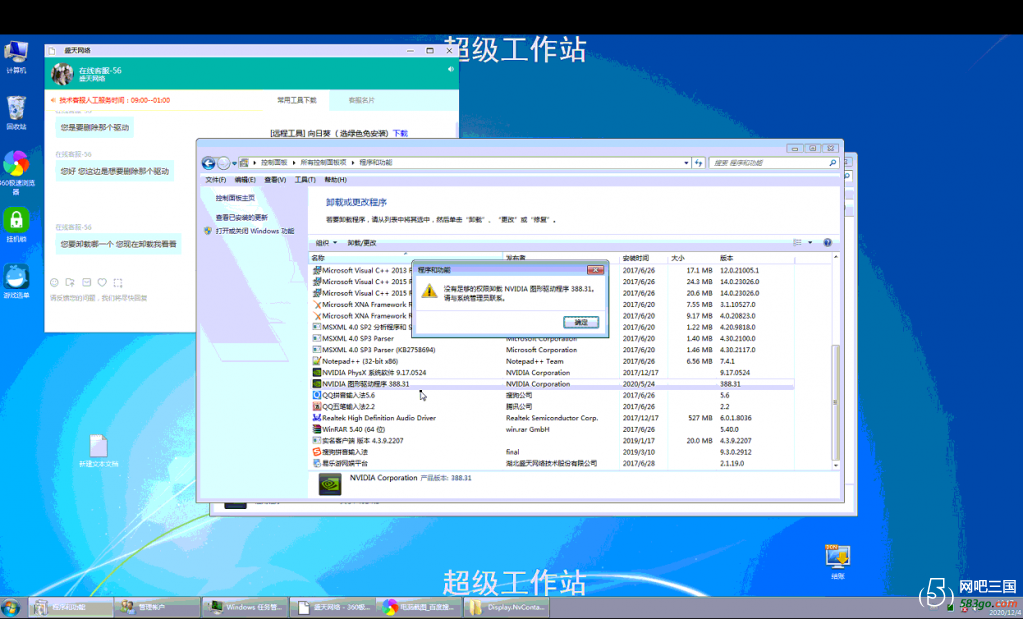This screenshot has height=619, width=1023.
Task: Sort by the 版本 column header
Action: click(x=726, y=258)
